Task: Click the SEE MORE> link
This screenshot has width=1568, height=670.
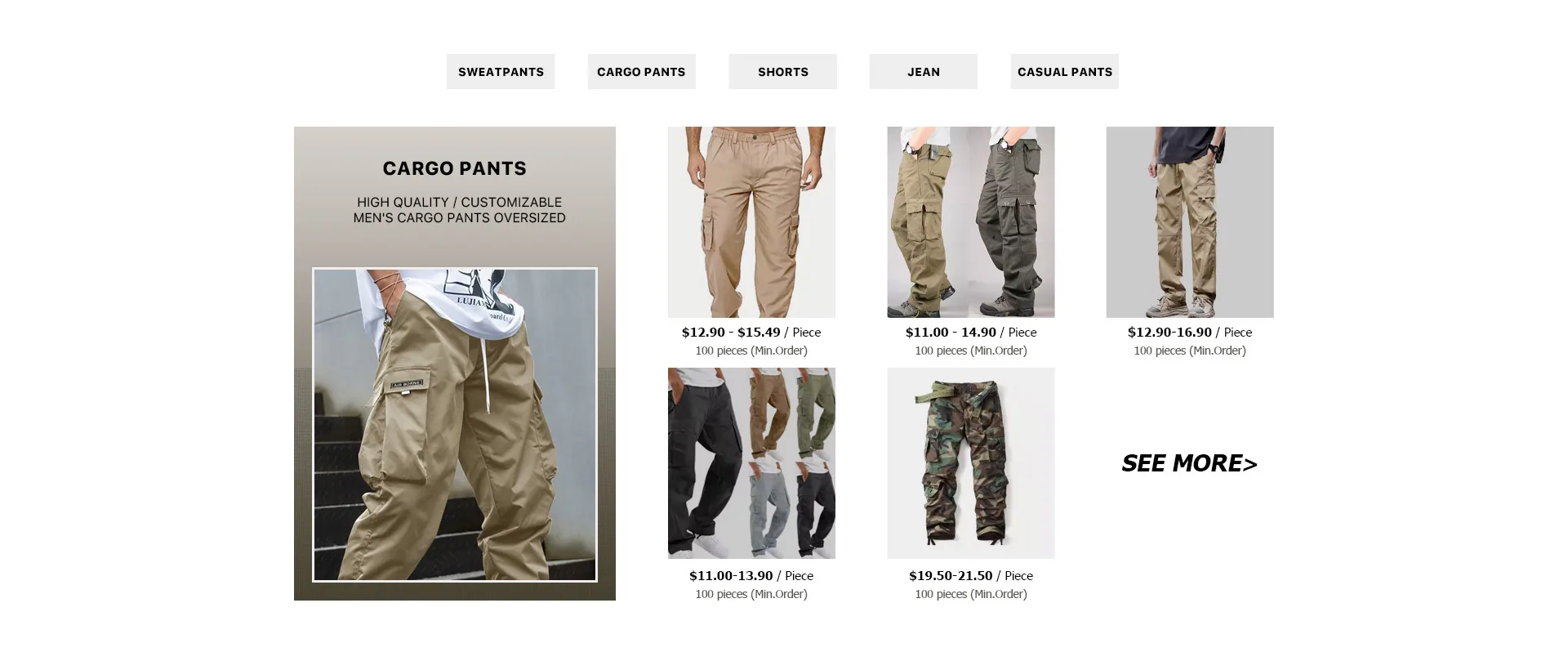Action: [1189, 463]
